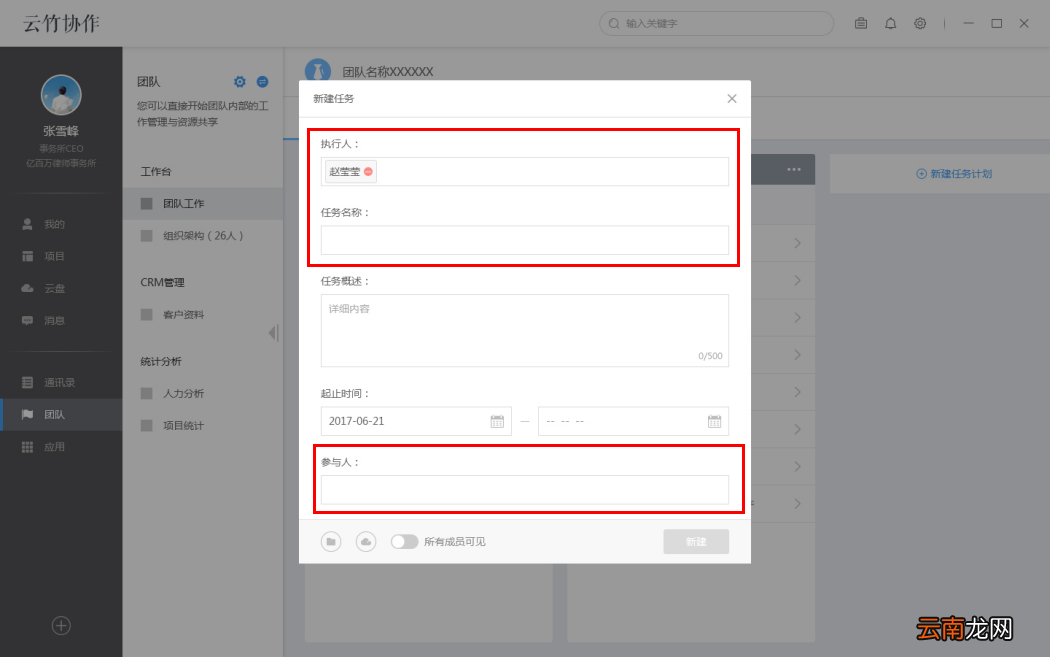
Task: Click the blue list icon beside 团队
Action: click(x=262, y=82)
